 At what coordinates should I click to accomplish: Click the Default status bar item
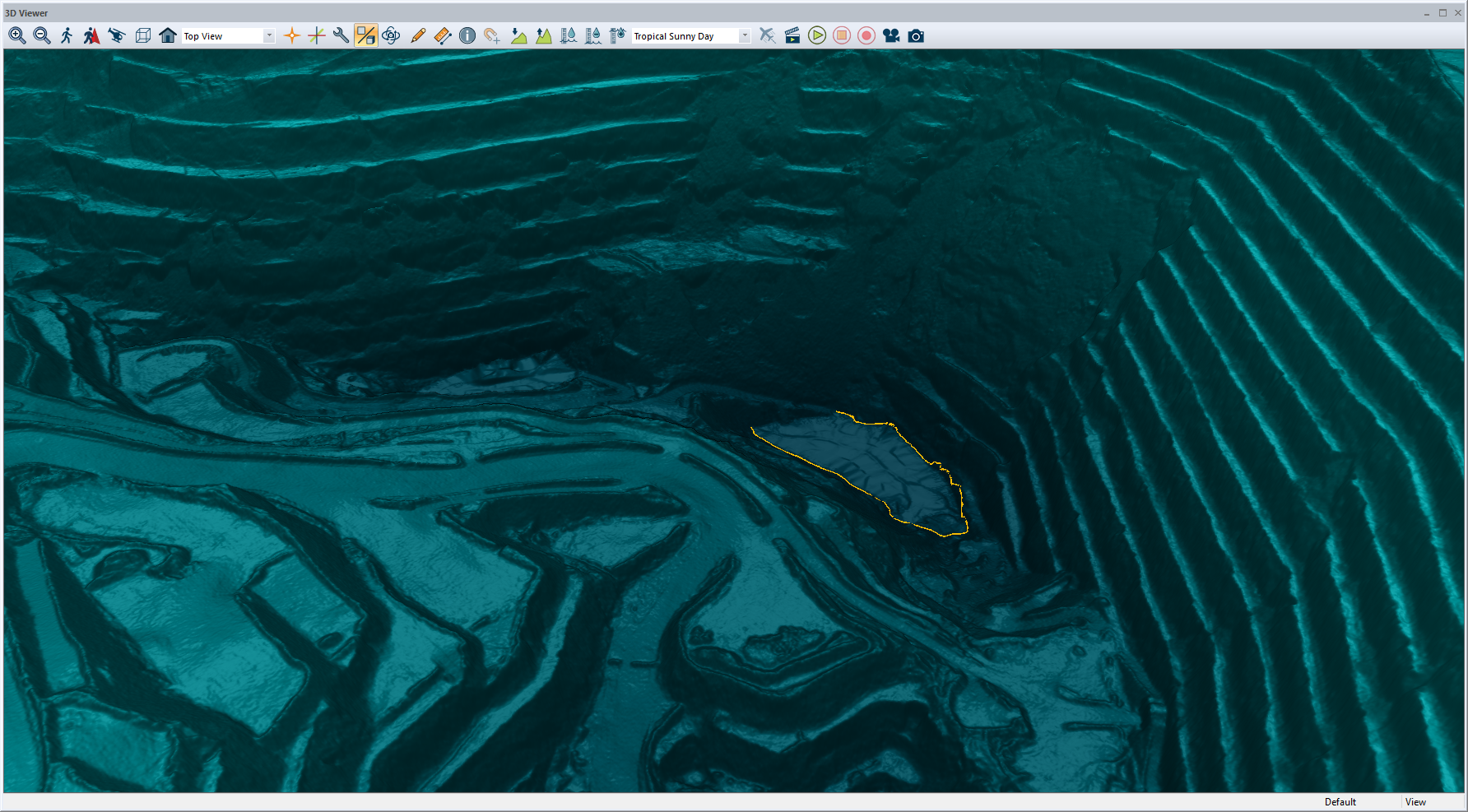tap(1340, 802)
